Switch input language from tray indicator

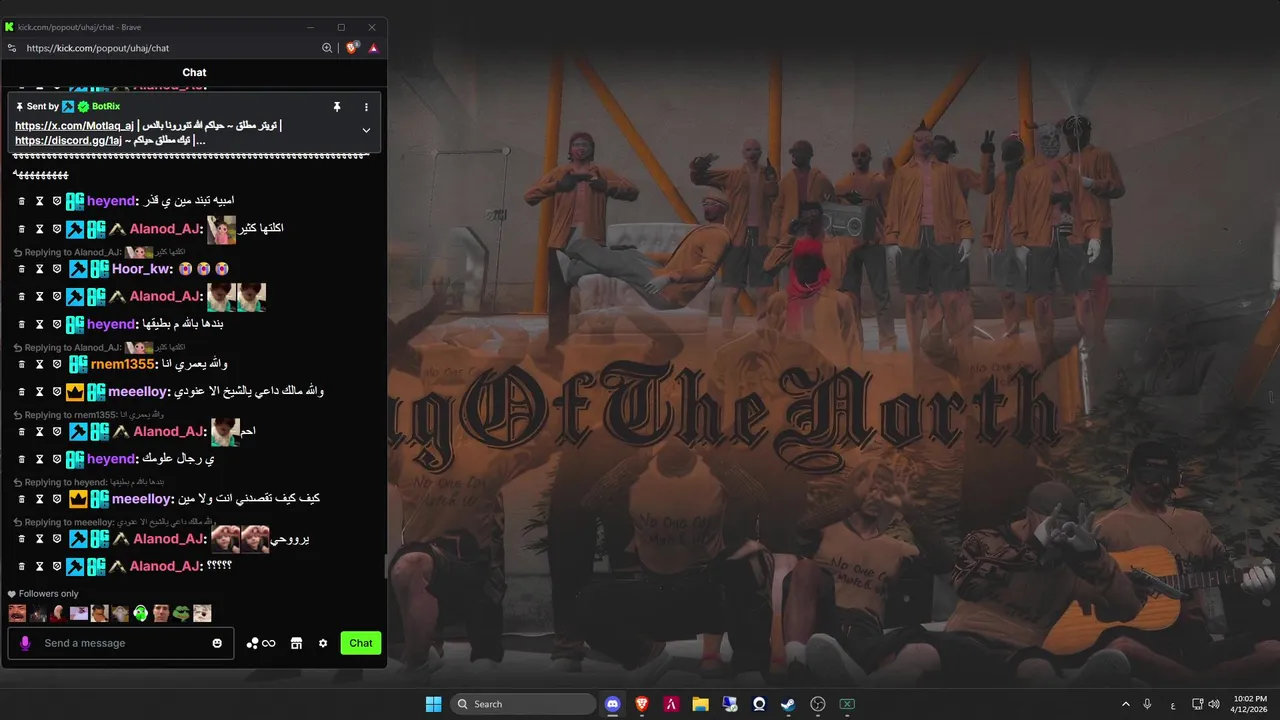[x=1172, y=705]
